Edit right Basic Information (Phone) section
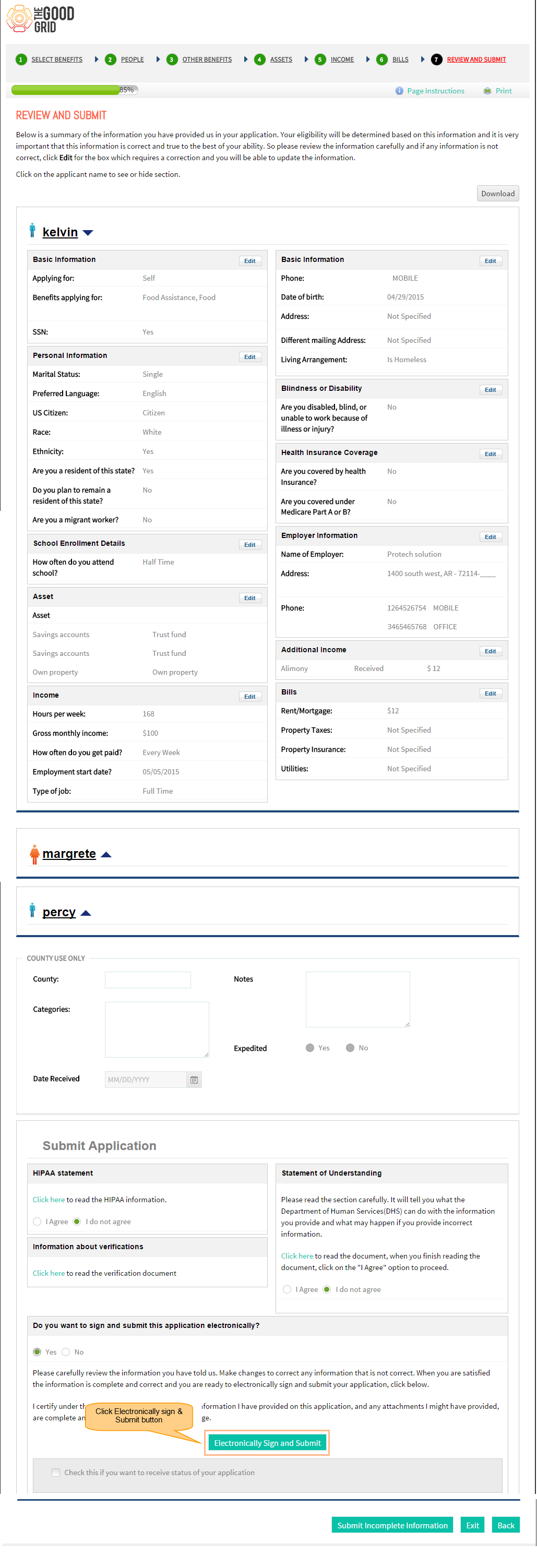This screenshot has height=1568, width=537. 491,260
